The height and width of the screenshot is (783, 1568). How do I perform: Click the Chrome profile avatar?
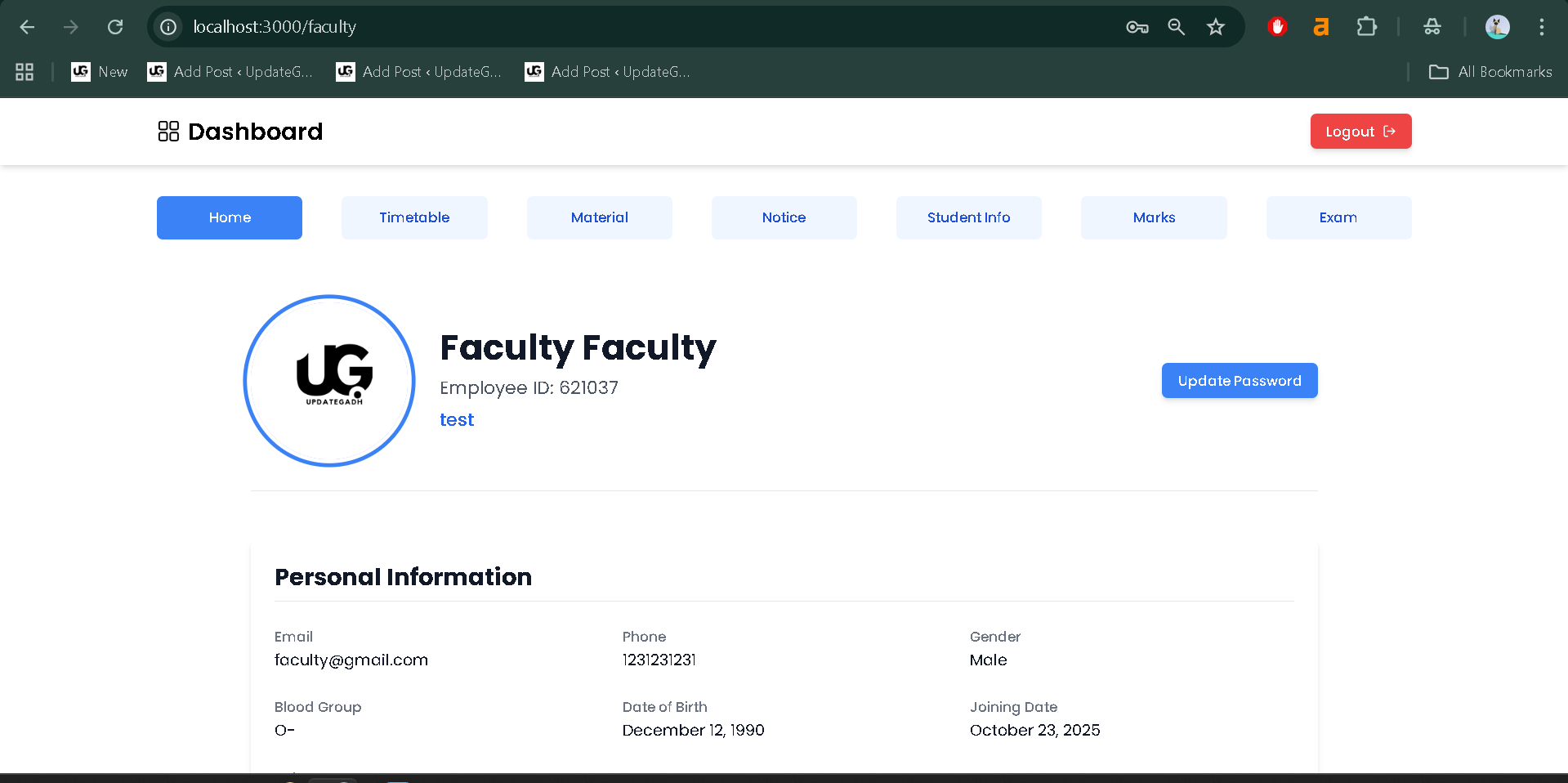1497,26
